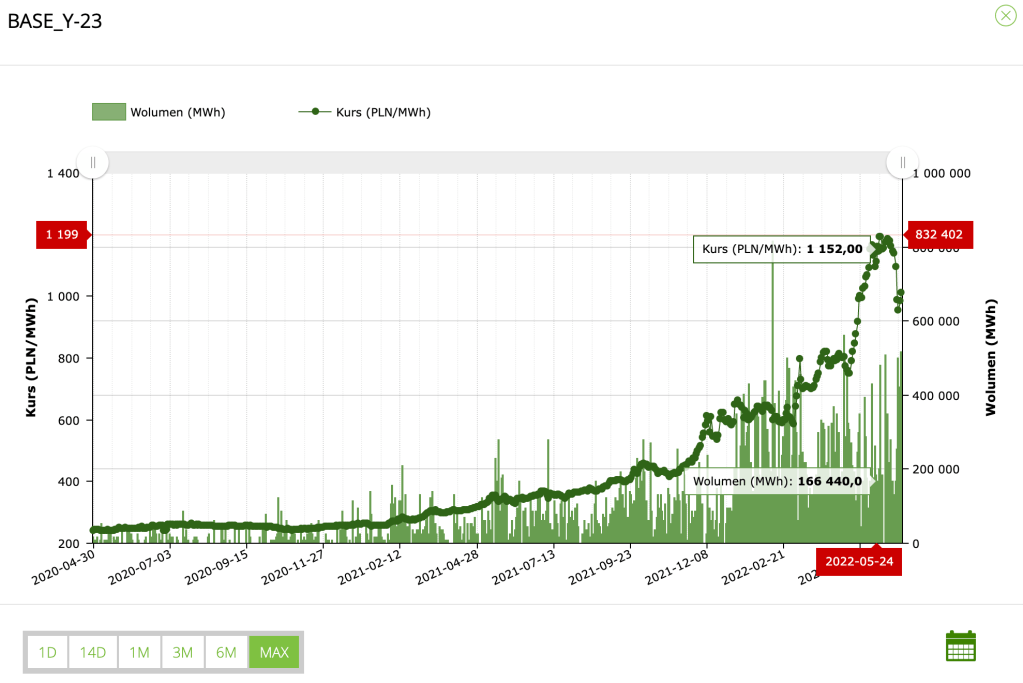
Task: Toggle Kurs (PLN/MWh) series in legend
Action: pyautogui.click(x=383, y=112)
